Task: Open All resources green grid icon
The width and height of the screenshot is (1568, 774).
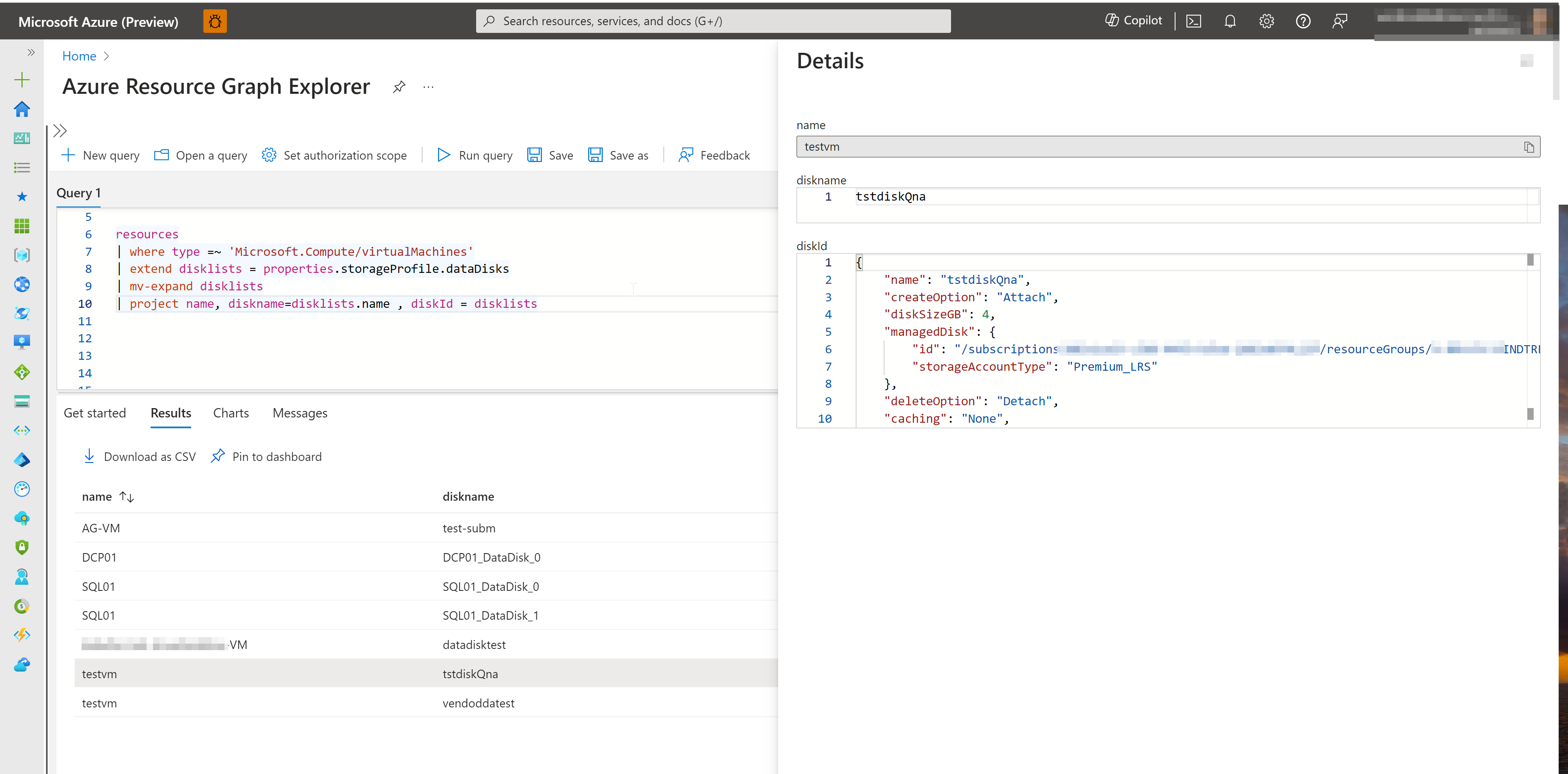Action: click(22, 226)
